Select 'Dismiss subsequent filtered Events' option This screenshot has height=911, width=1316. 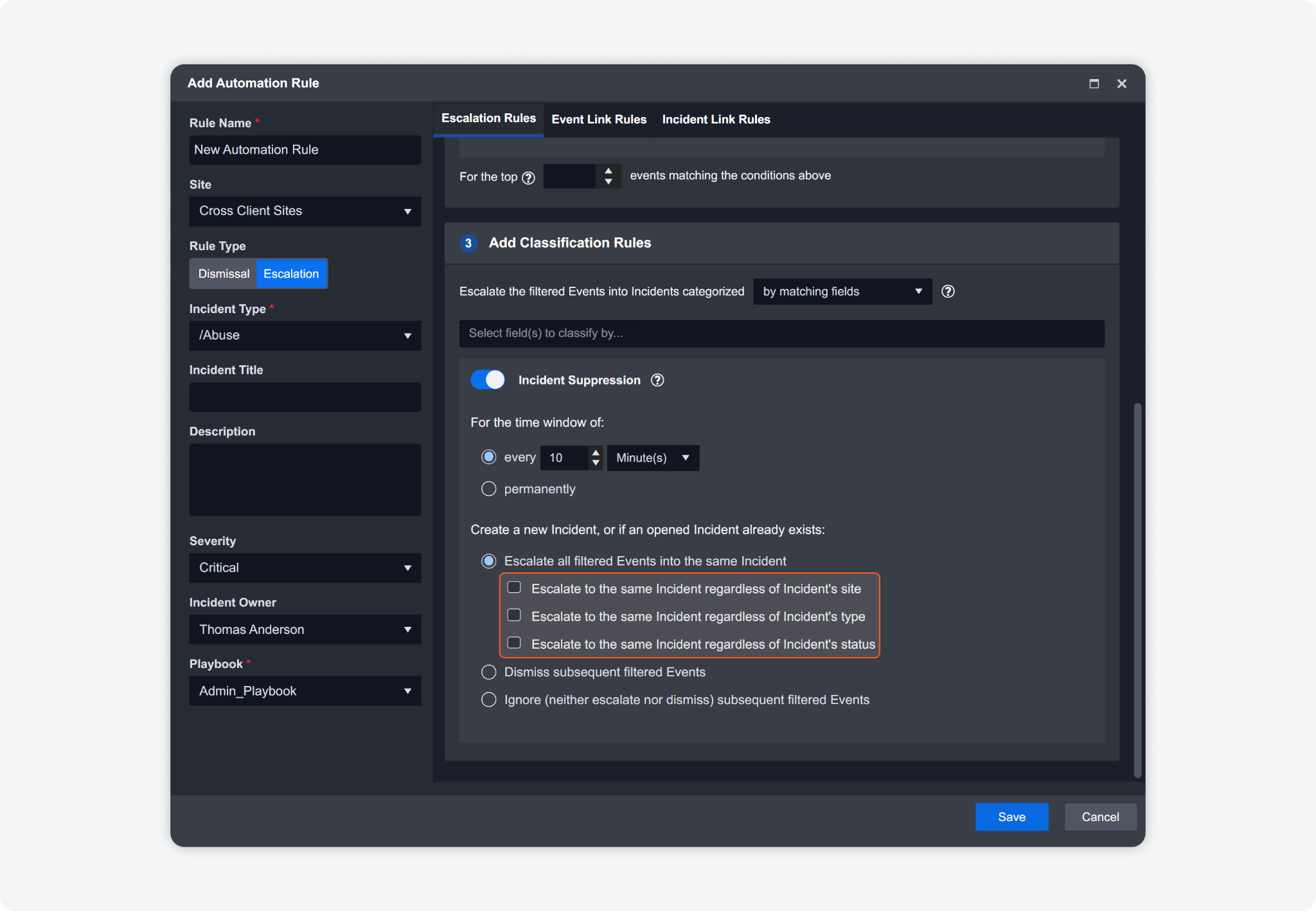pos(489,672)
